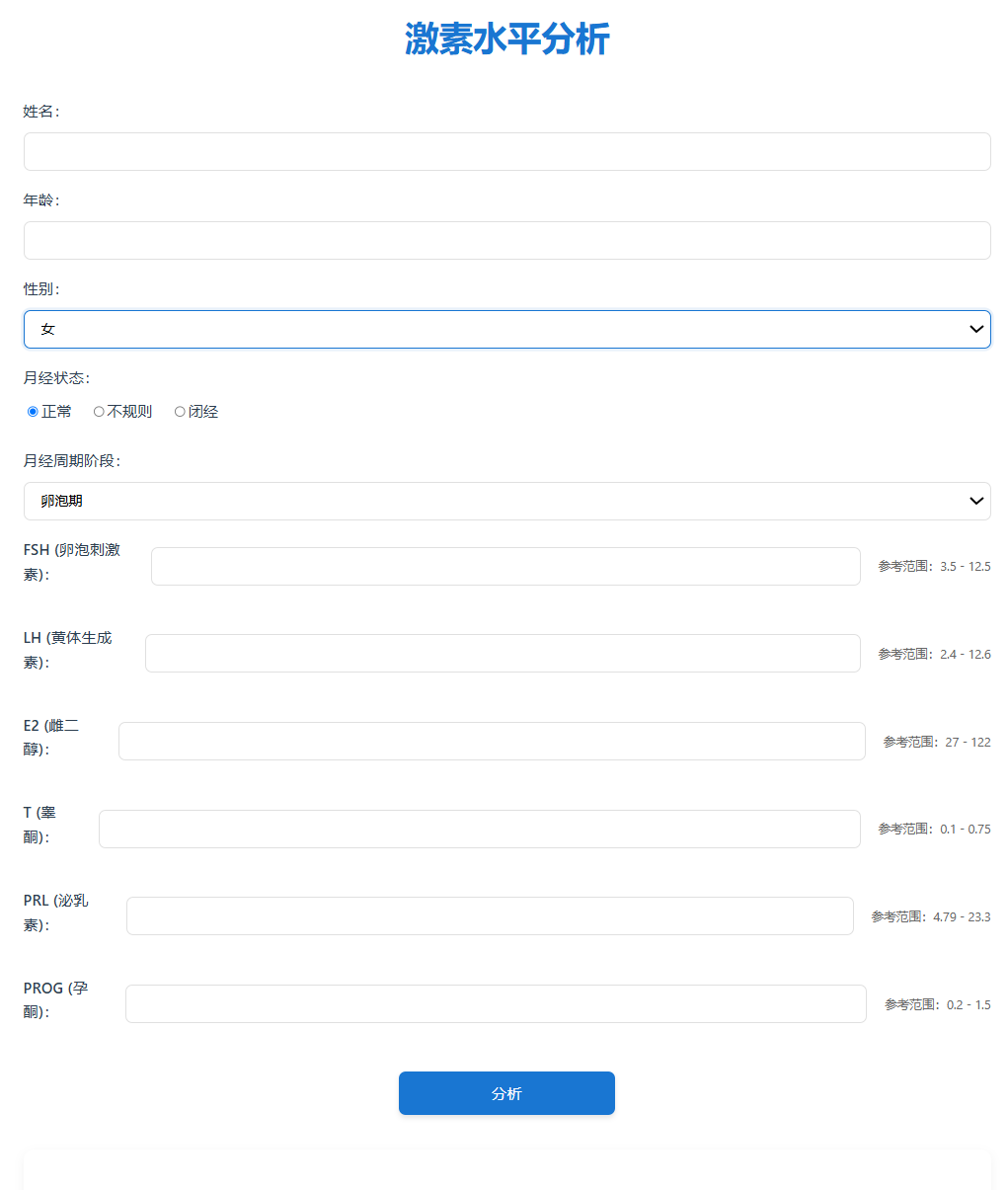Click the E2 雌二醇 input field
The width and height of the screenshot is (1008, 1190).
pyautogui.click(x=492, y=742)
